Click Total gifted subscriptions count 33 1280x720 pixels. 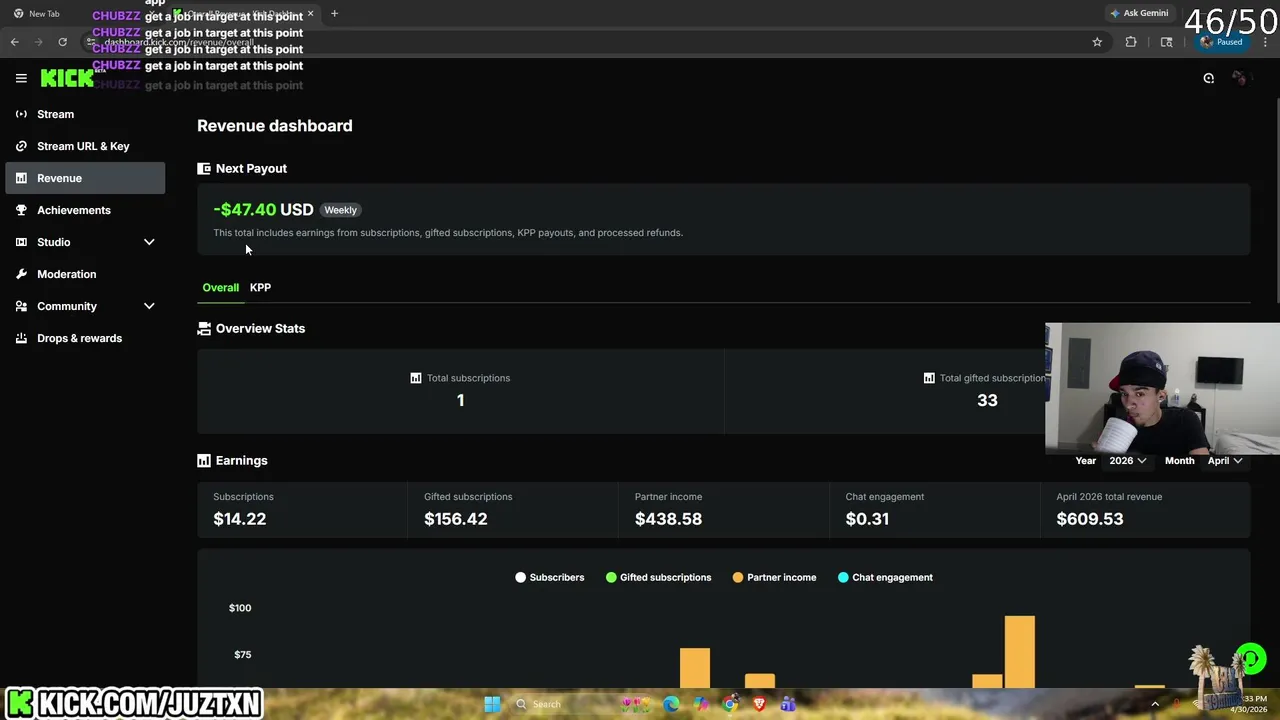tap(987, 400)
